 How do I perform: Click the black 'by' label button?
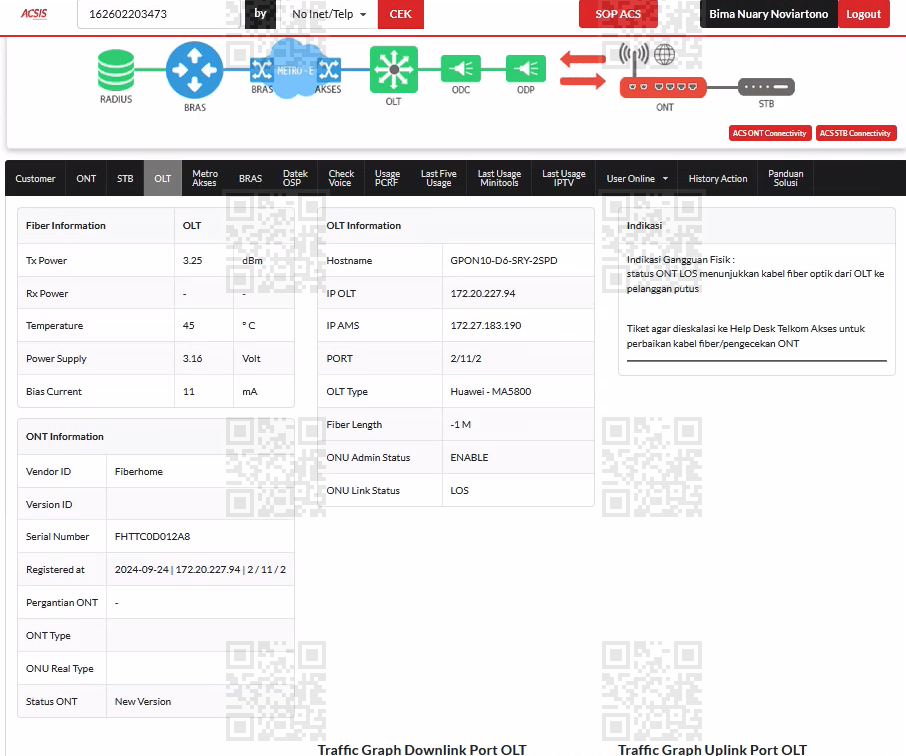260,14
